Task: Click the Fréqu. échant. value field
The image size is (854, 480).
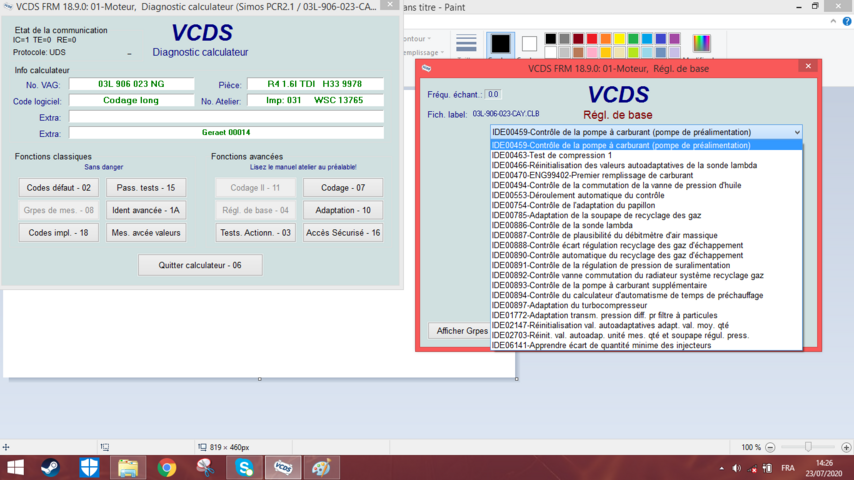Action: [493, 94]
